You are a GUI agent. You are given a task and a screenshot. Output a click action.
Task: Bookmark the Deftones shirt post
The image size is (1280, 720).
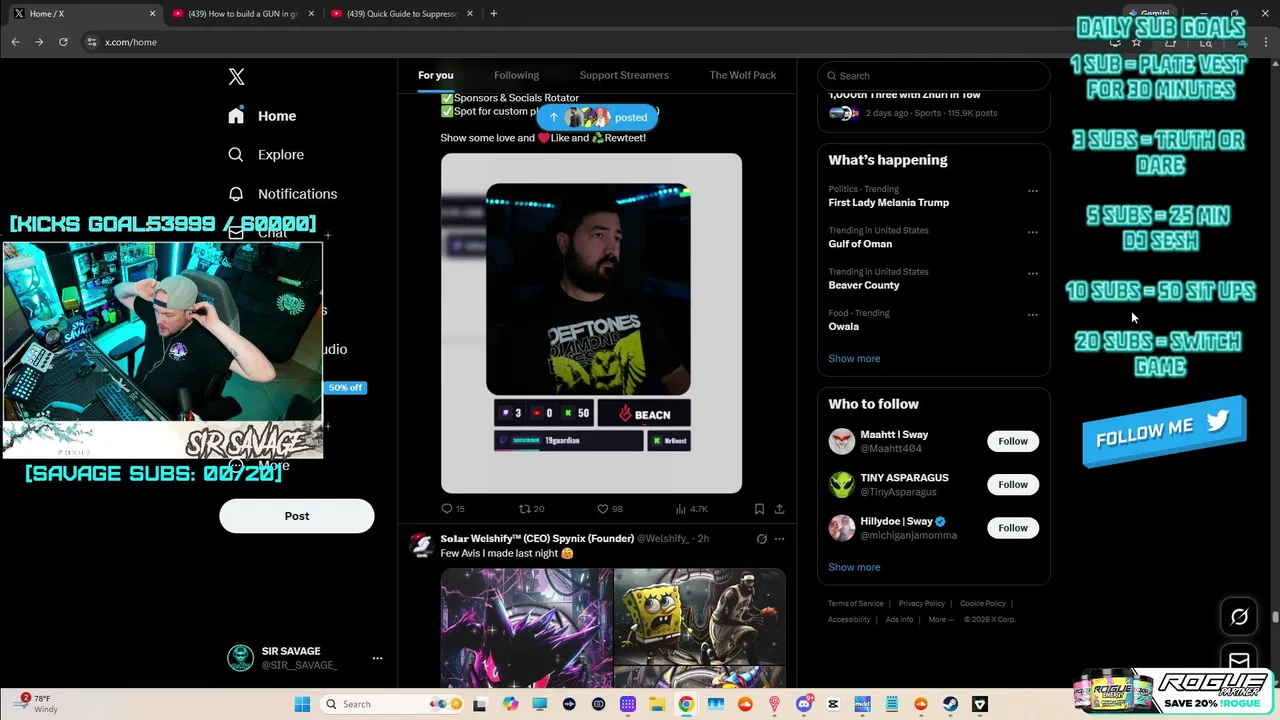[759, 509]
